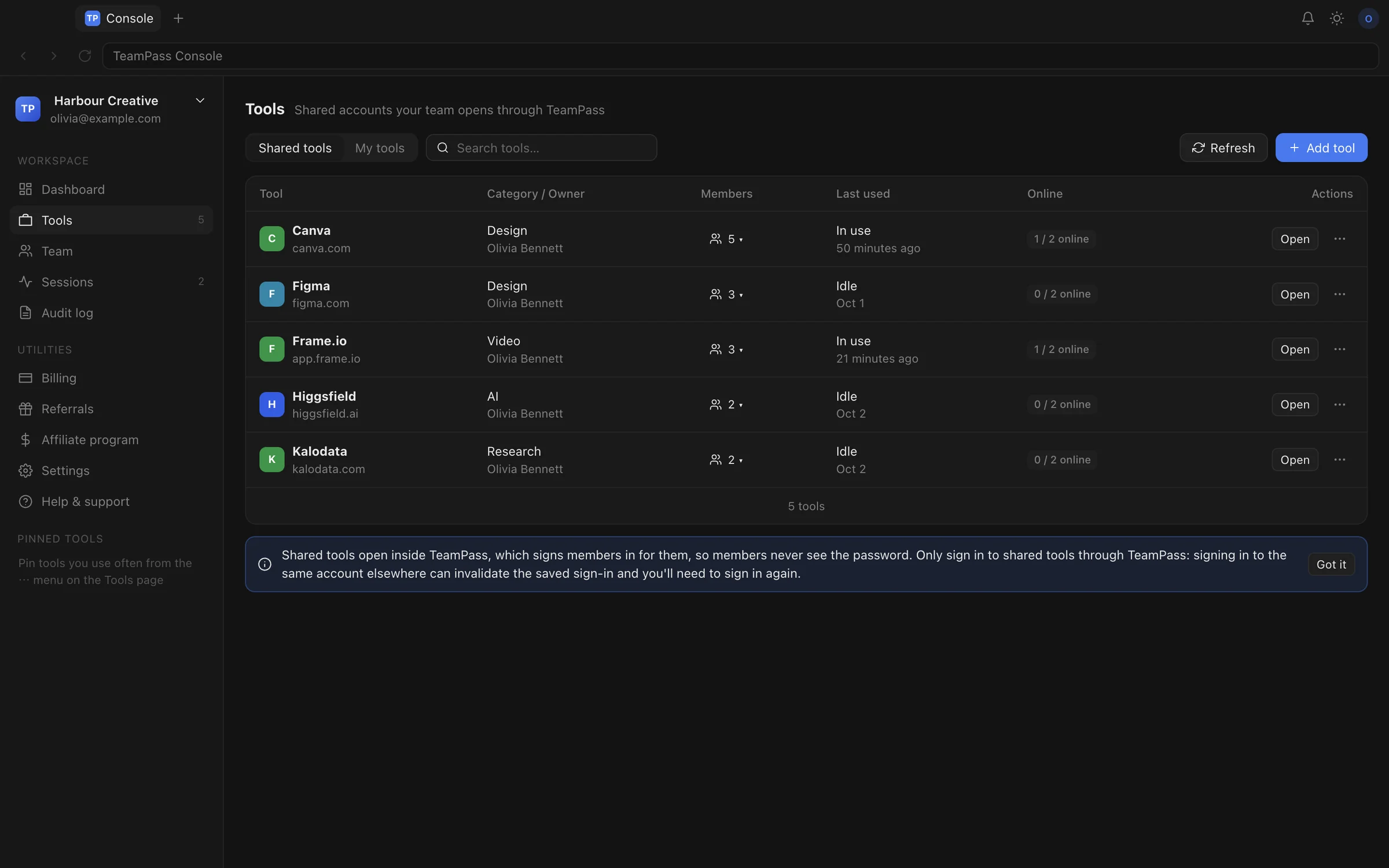This screenshot has height=868, width=1389.
Task: Click the 5 tools footer count
Action: pyautogui.click(x=806, y=506)
